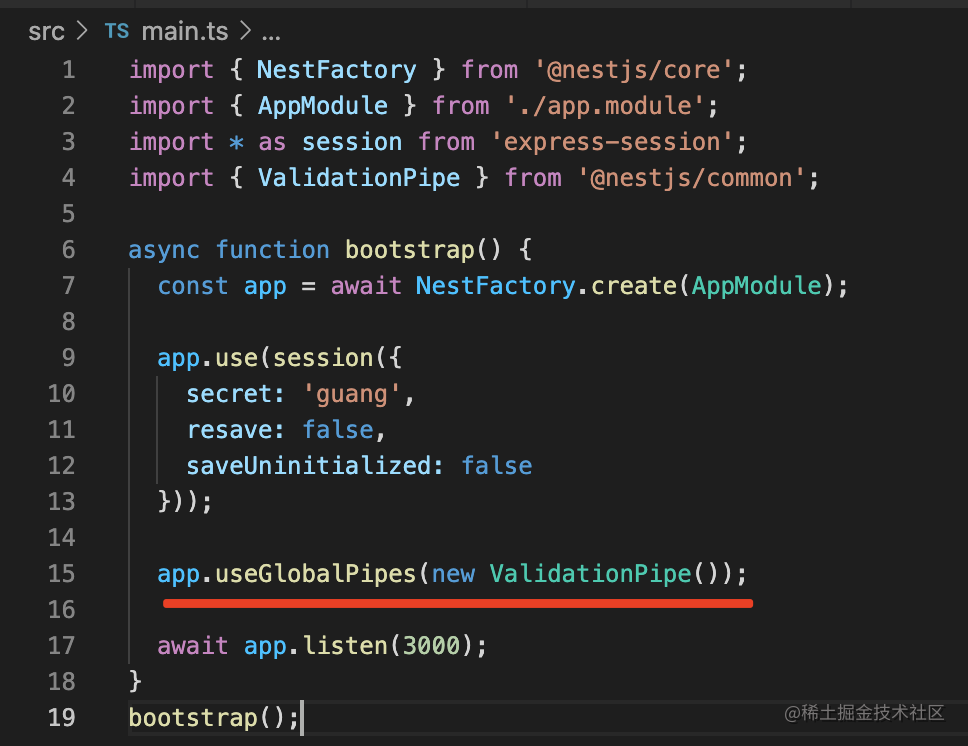This screenshot has height=746, width=968.
Task: Click the port number 3000
Action: click(431, 645)
